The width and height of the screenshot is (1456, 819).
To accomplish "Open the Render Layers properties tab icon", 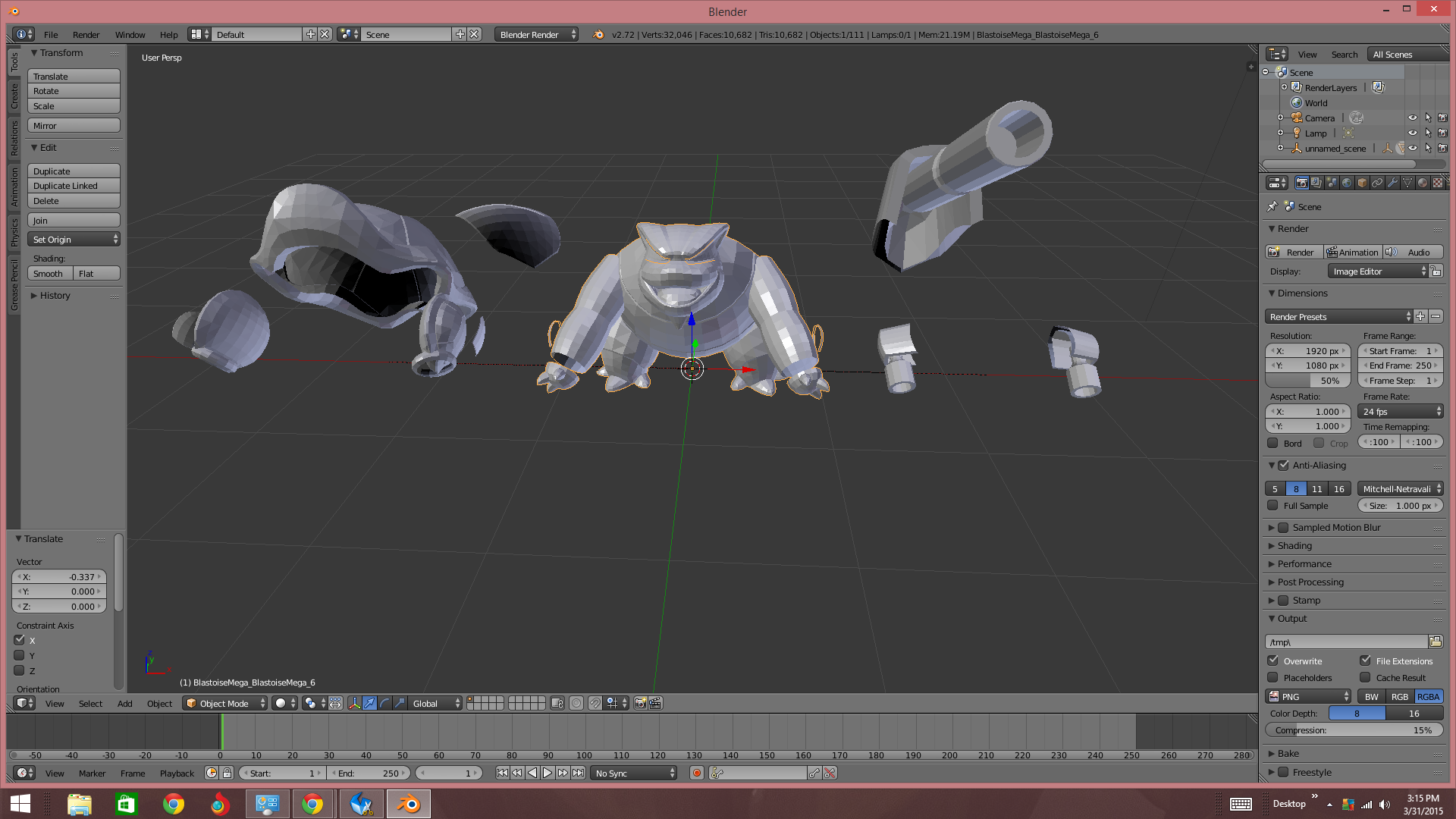I will coord(1316,183).
